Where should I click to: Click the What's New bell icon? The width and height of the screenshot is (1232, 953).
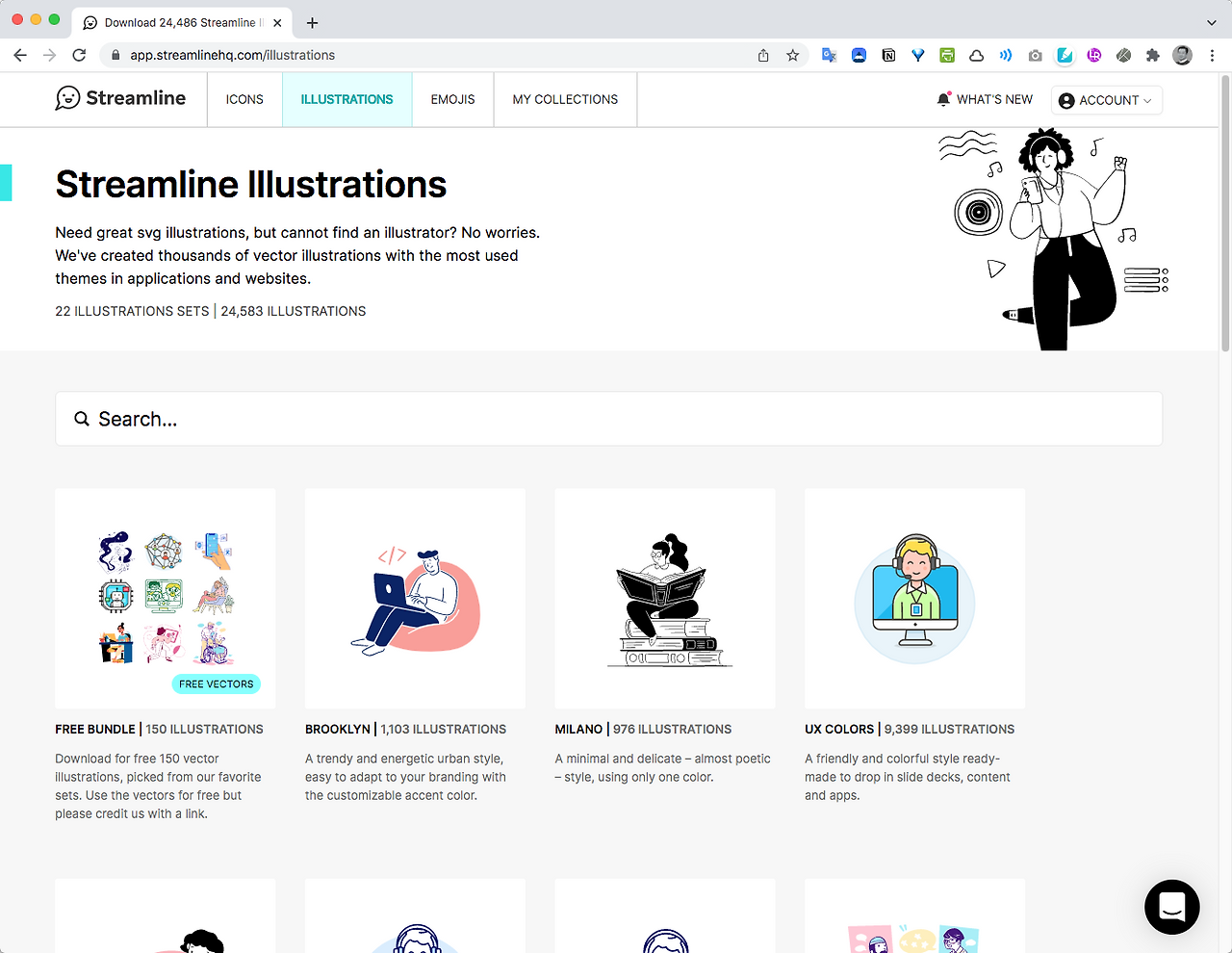click(943, 99)
